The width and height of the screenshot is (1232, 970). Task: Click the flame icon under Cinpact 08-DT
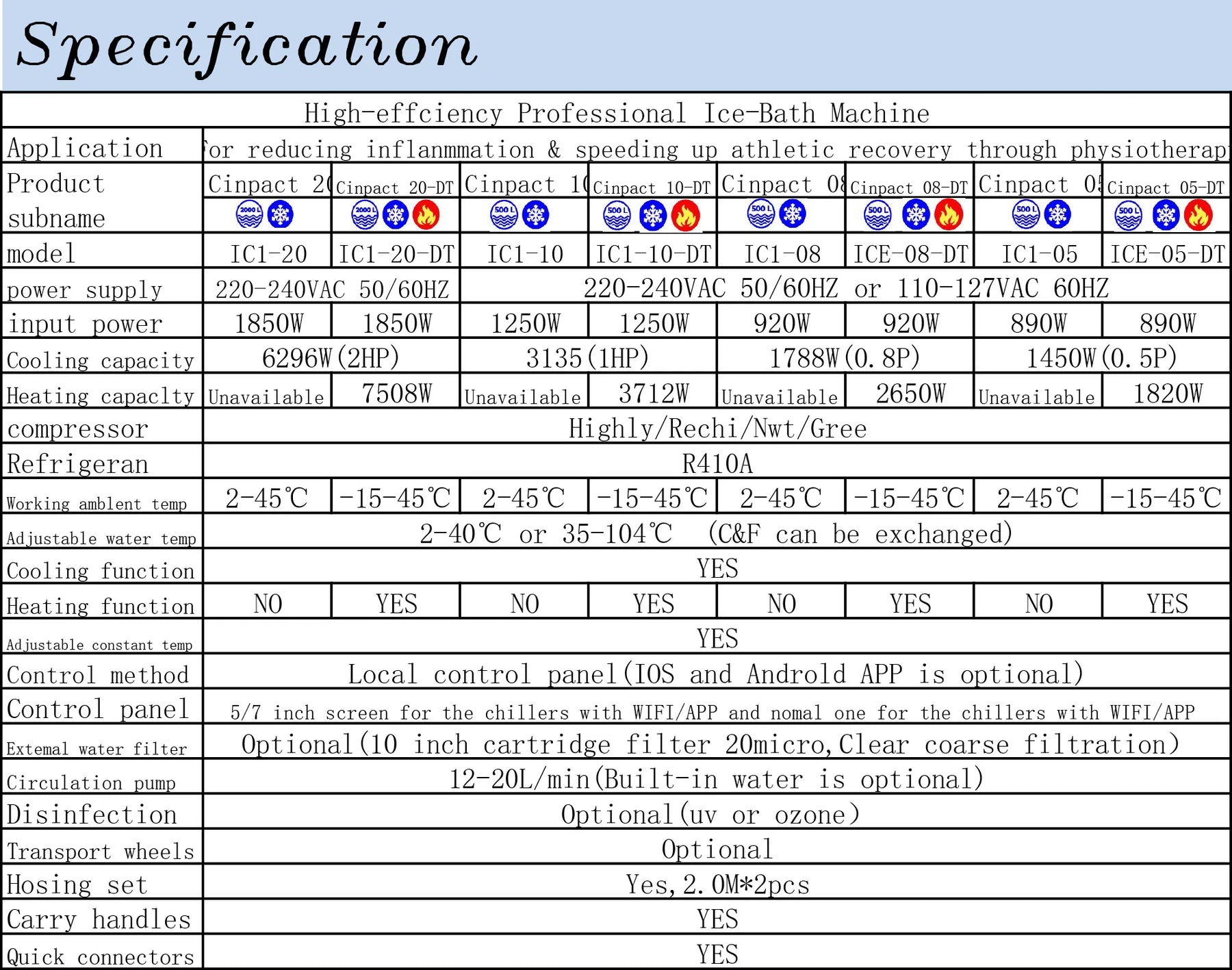[949, 216]
